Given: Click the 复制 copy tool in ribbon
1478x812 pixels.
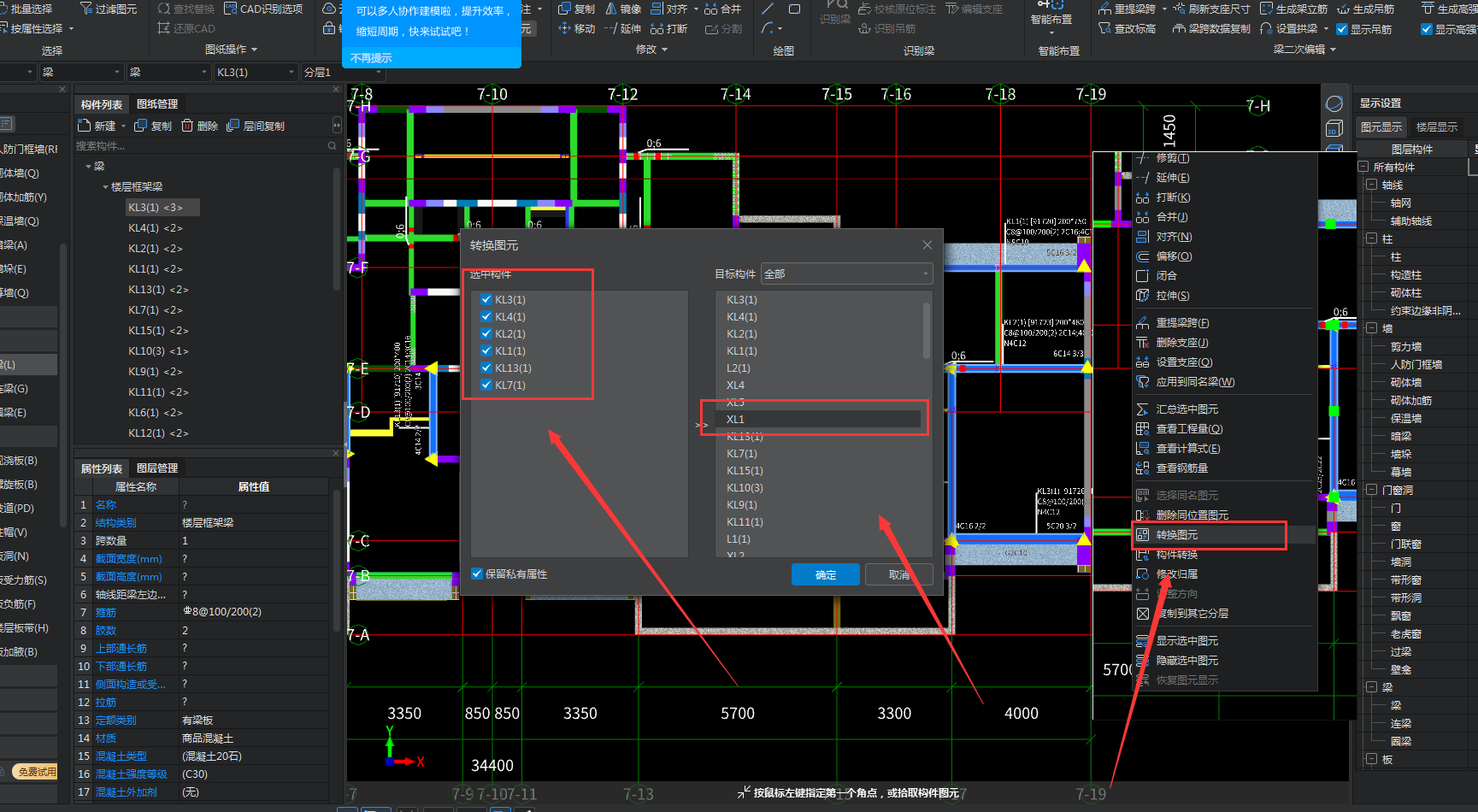Looking at the screenshot, I should click(576, 9).
